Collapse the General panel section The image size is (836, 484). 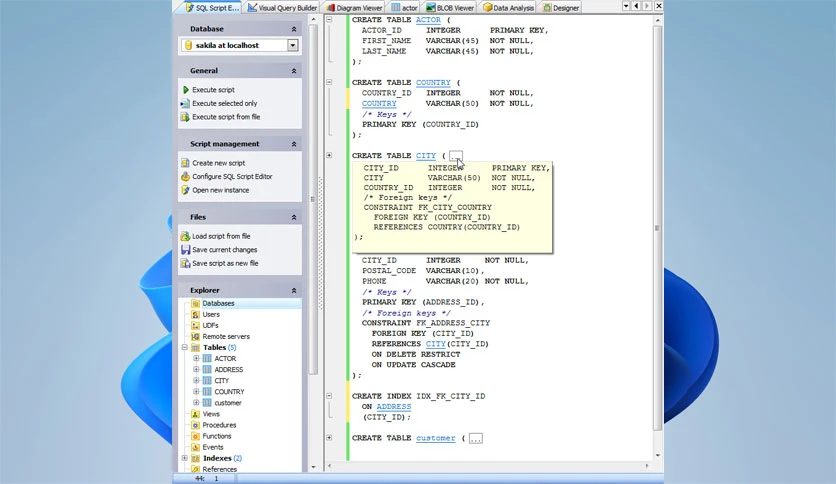point(294,71)
